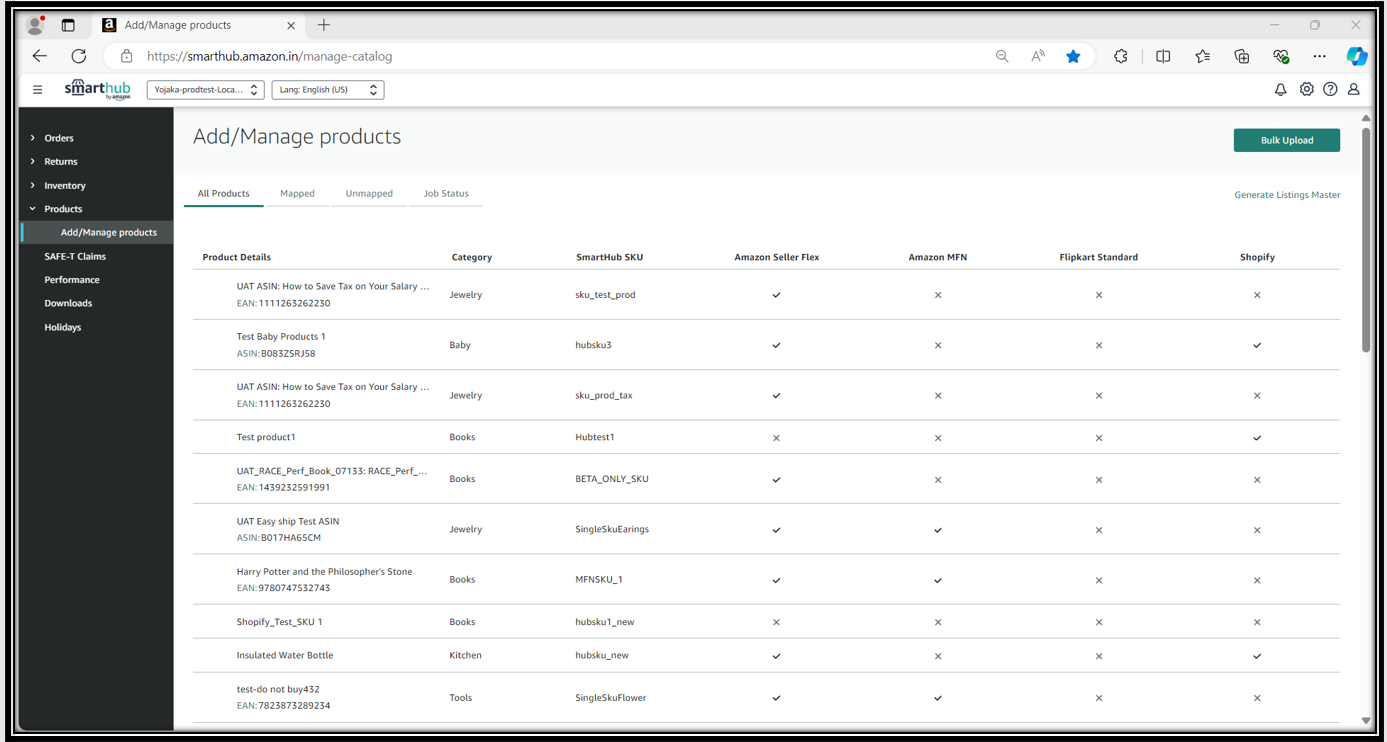1387x742 pixels.
Task: Click Shopify_Test_SKU 1 product name
Action: 279,622
